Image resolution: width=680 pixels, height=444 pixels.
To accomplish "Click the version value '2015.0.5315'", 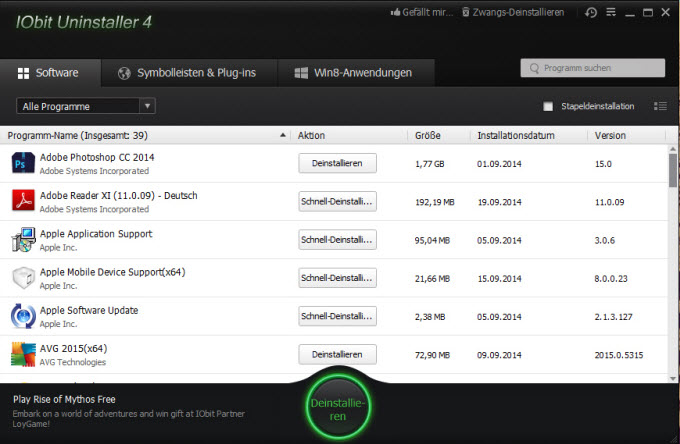I will 619,355.
